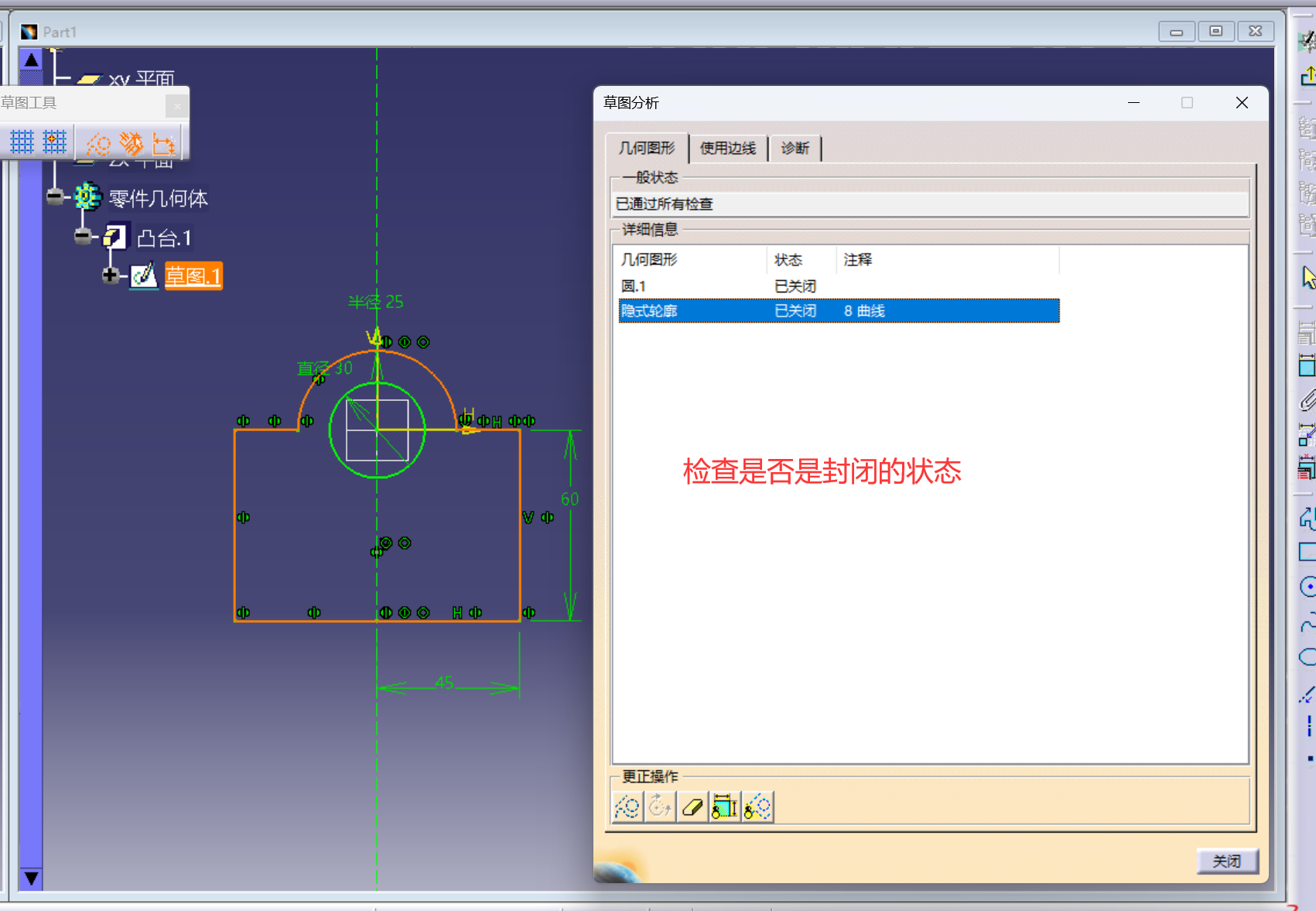Image resolution: width=1316 pixels, height=911 pixels.
Task: Select 零件几何体 body in the tree
Action: click(x=159, y=199)
